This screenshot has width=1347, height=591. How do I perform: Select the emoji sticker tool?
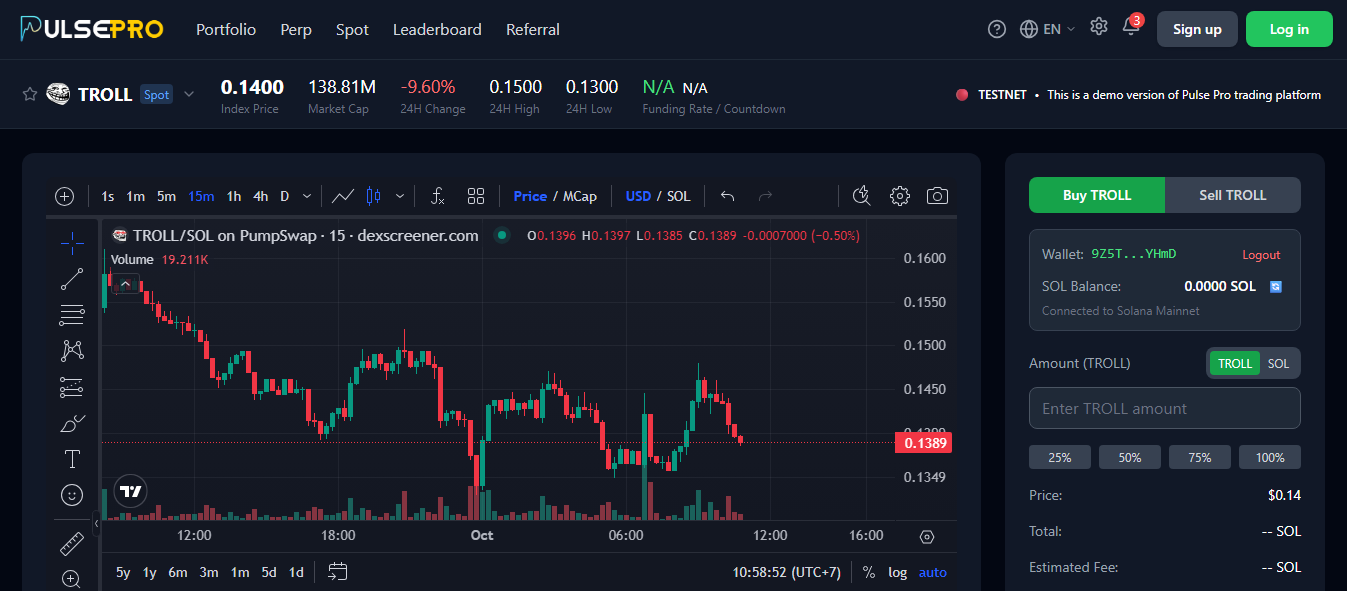(71, 495)
